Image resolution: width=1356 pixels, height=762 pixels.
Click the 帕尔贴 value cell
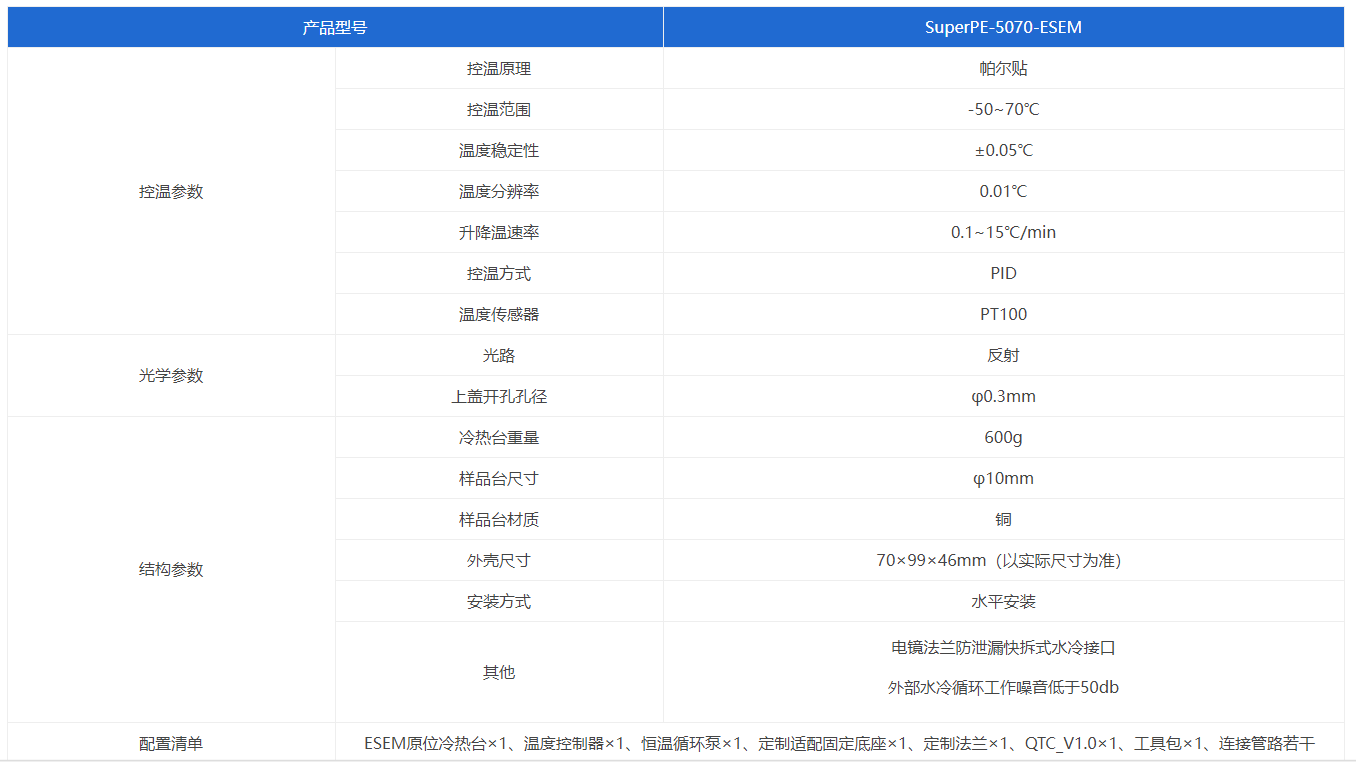click(x=1003, y=69)
